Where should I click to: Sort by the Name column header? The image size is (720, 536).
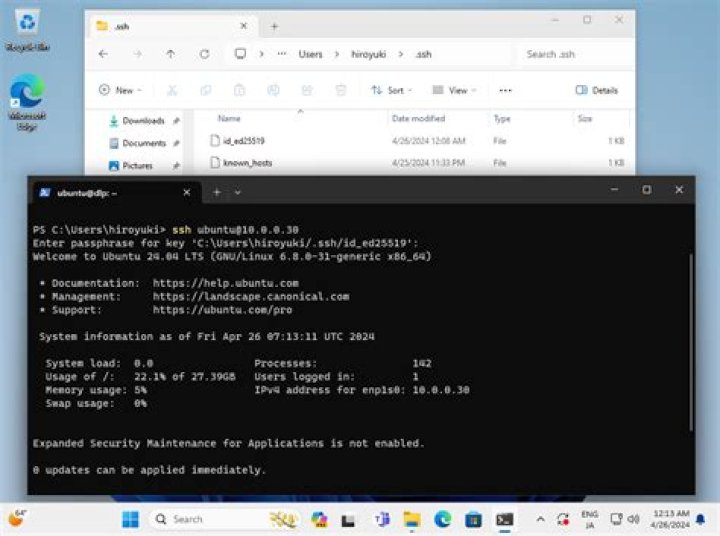pyautogui.click(x=229, y=118)
